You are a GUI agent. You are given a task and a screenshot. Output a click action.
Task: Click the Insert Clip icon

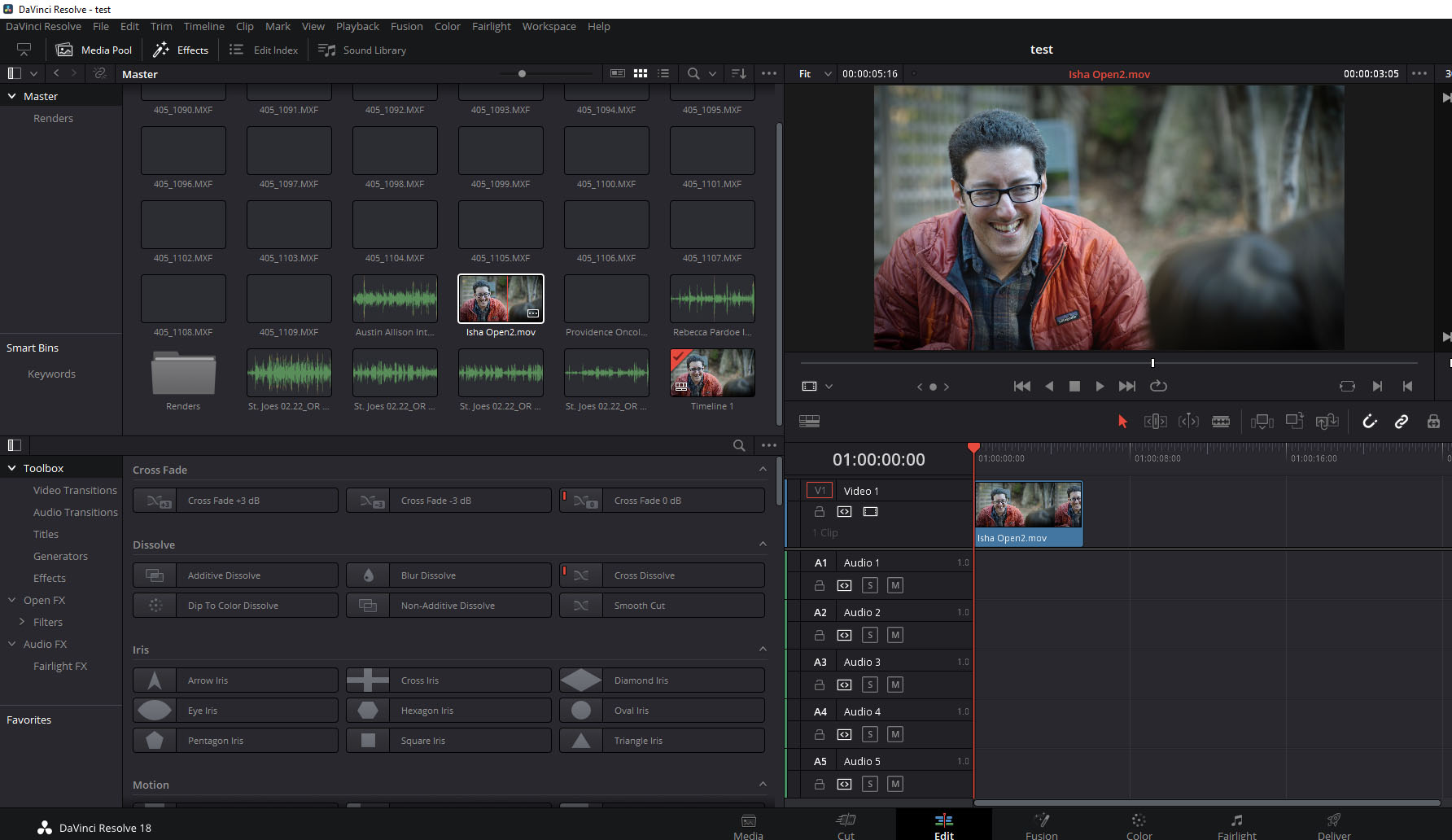[1262, 421]
